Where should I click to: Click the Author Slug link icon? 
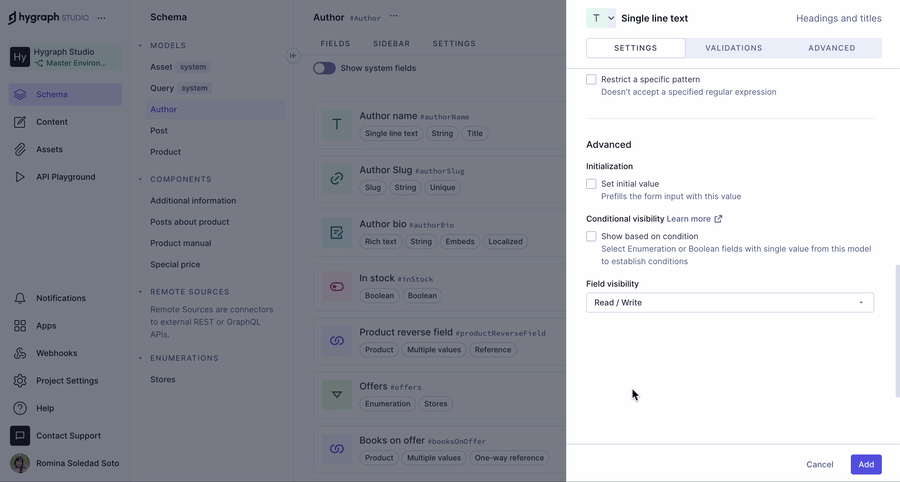pyautogui.click(x=337, y=179)
